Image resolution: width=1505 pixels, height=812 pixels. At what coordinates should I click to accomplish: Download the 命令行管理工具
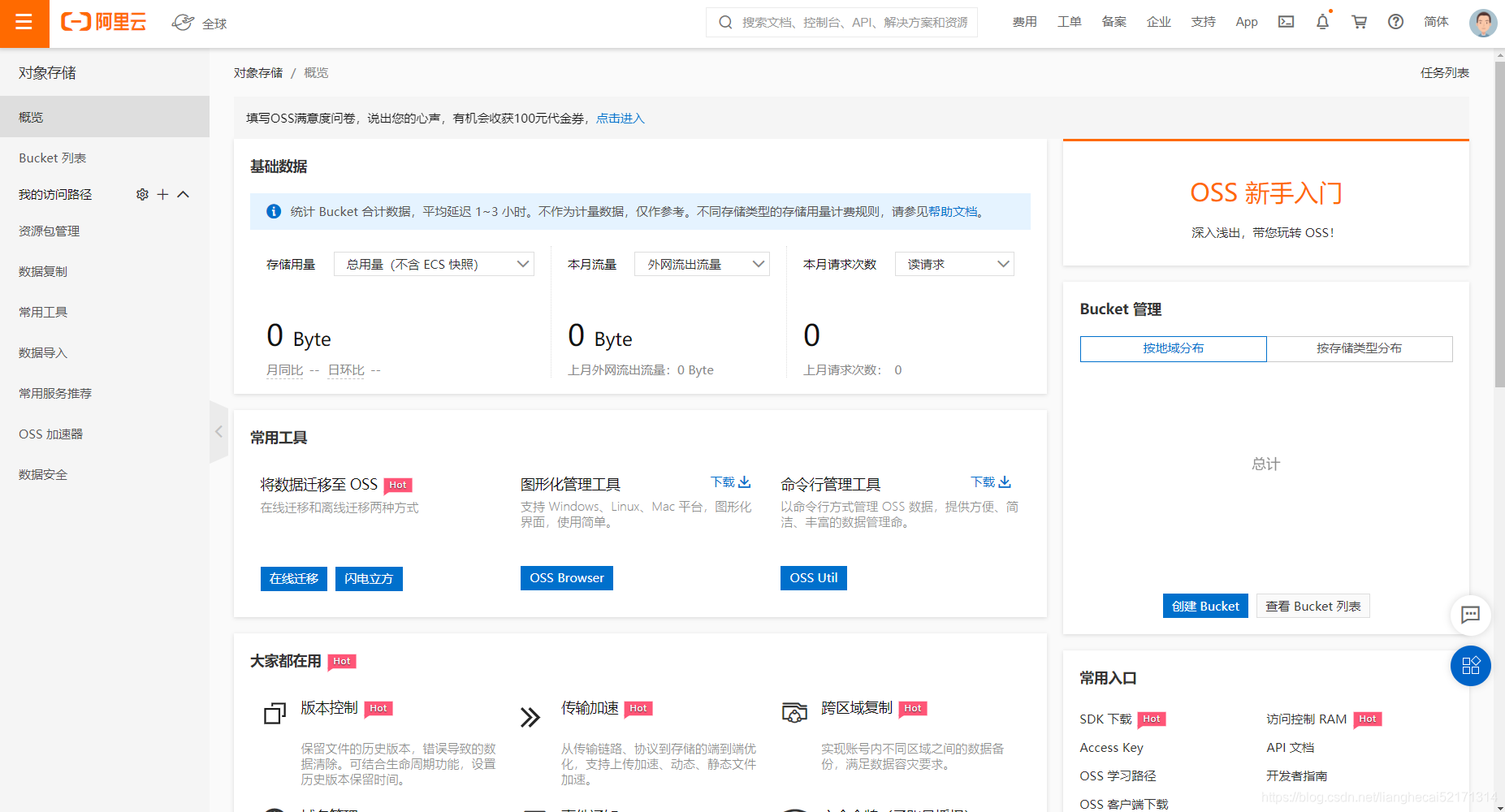tap(991, 482)
